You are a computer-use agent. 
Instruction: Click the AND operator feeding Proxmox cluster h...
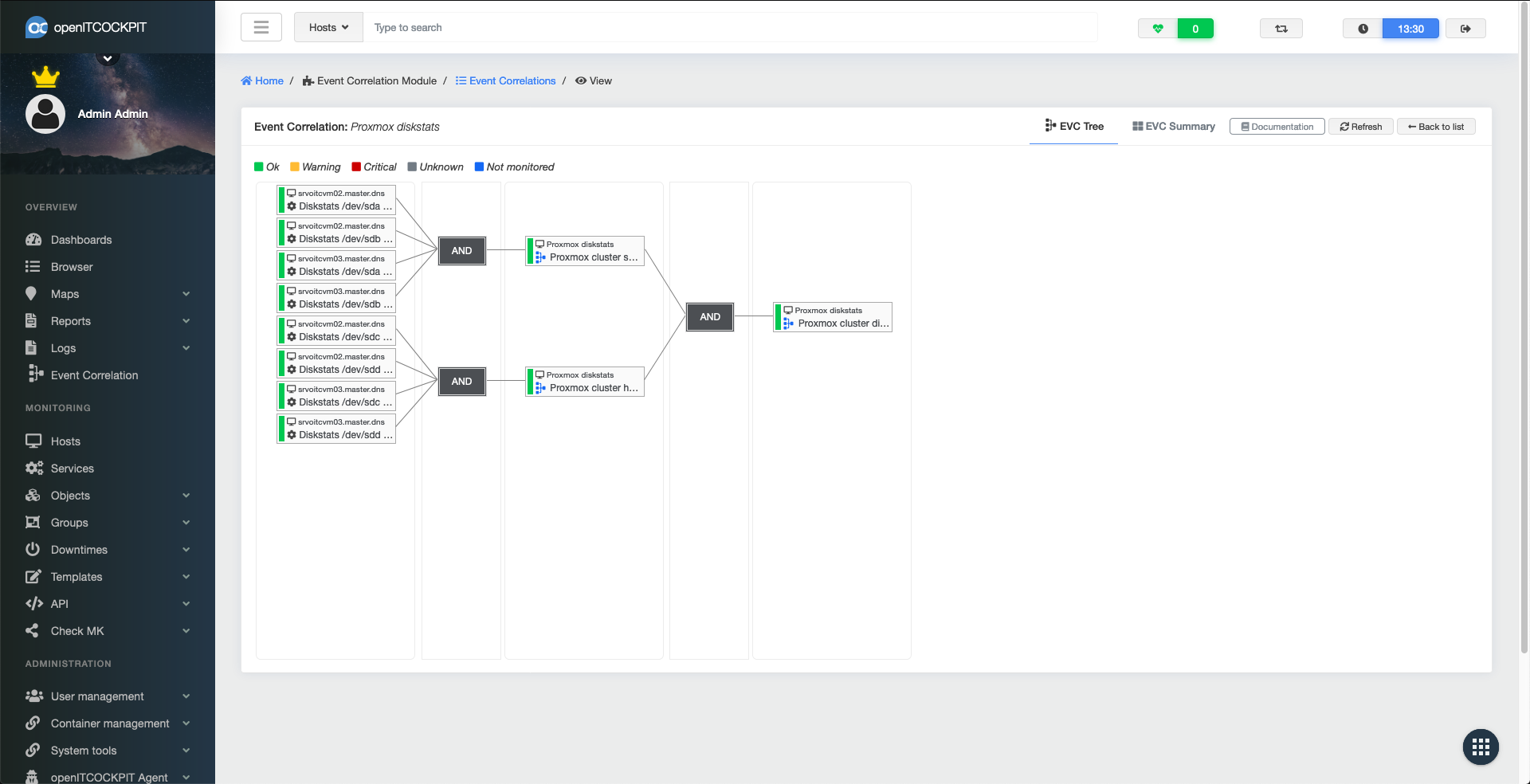pyautogui.click(x=462, y=382)
